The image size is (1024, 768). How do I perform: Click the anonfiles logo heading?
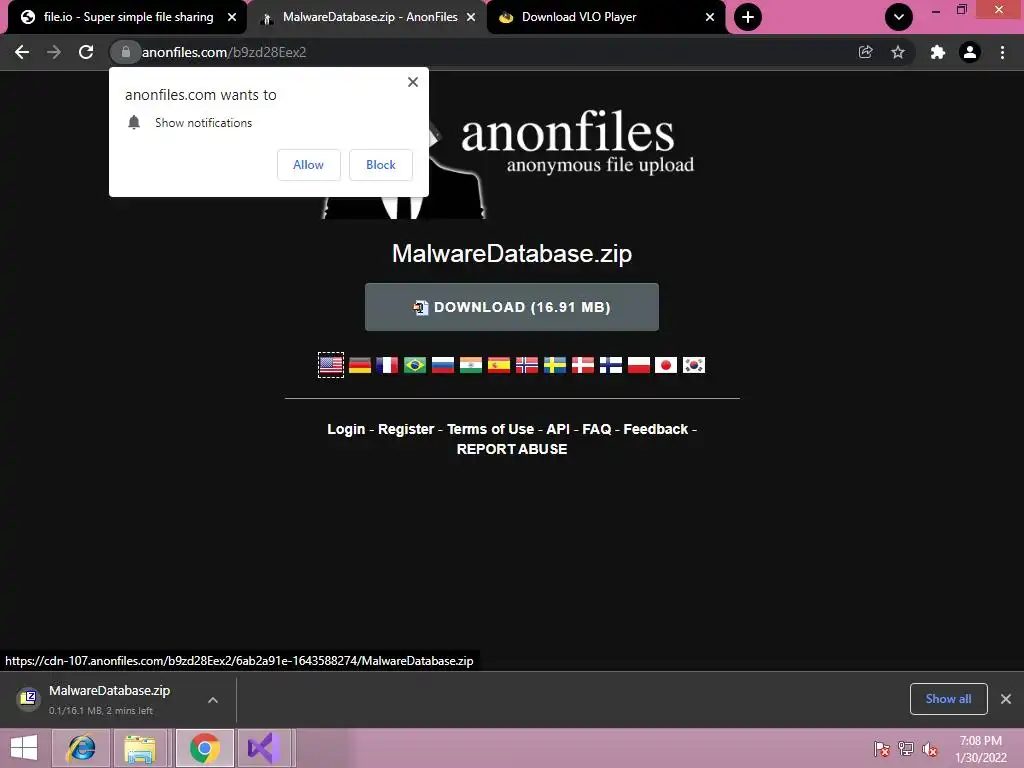568,132
